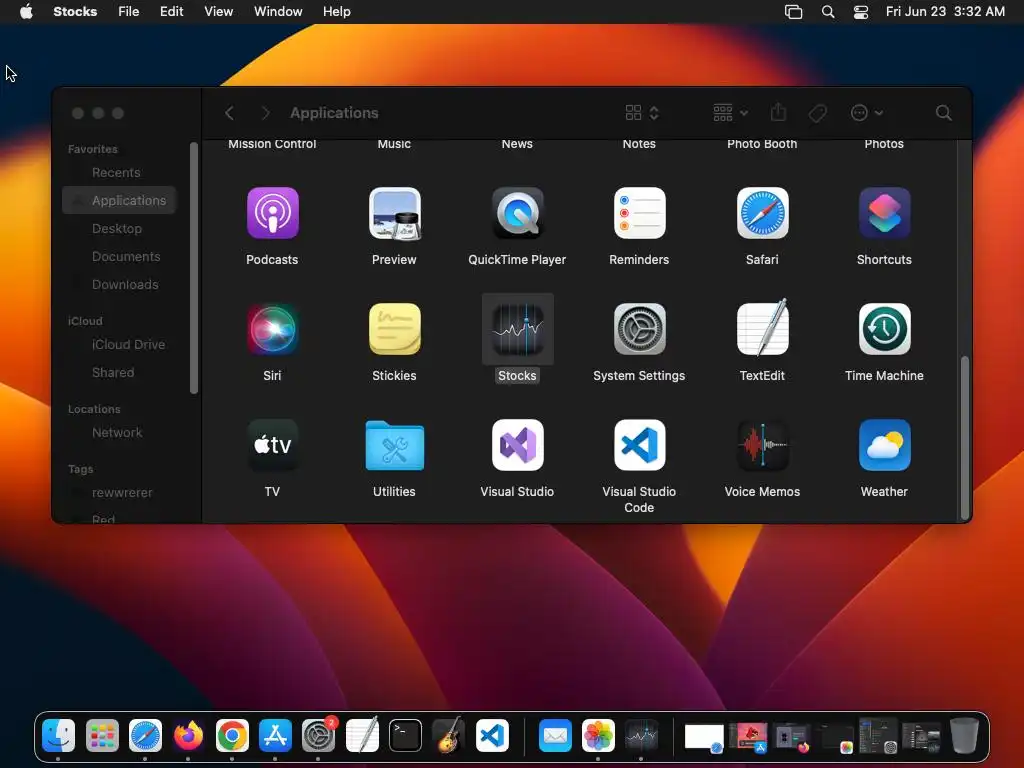Open Photos from the Dock
This screenshot has width=1024, height=768.
pyautogui.click(x=598, y=736)
